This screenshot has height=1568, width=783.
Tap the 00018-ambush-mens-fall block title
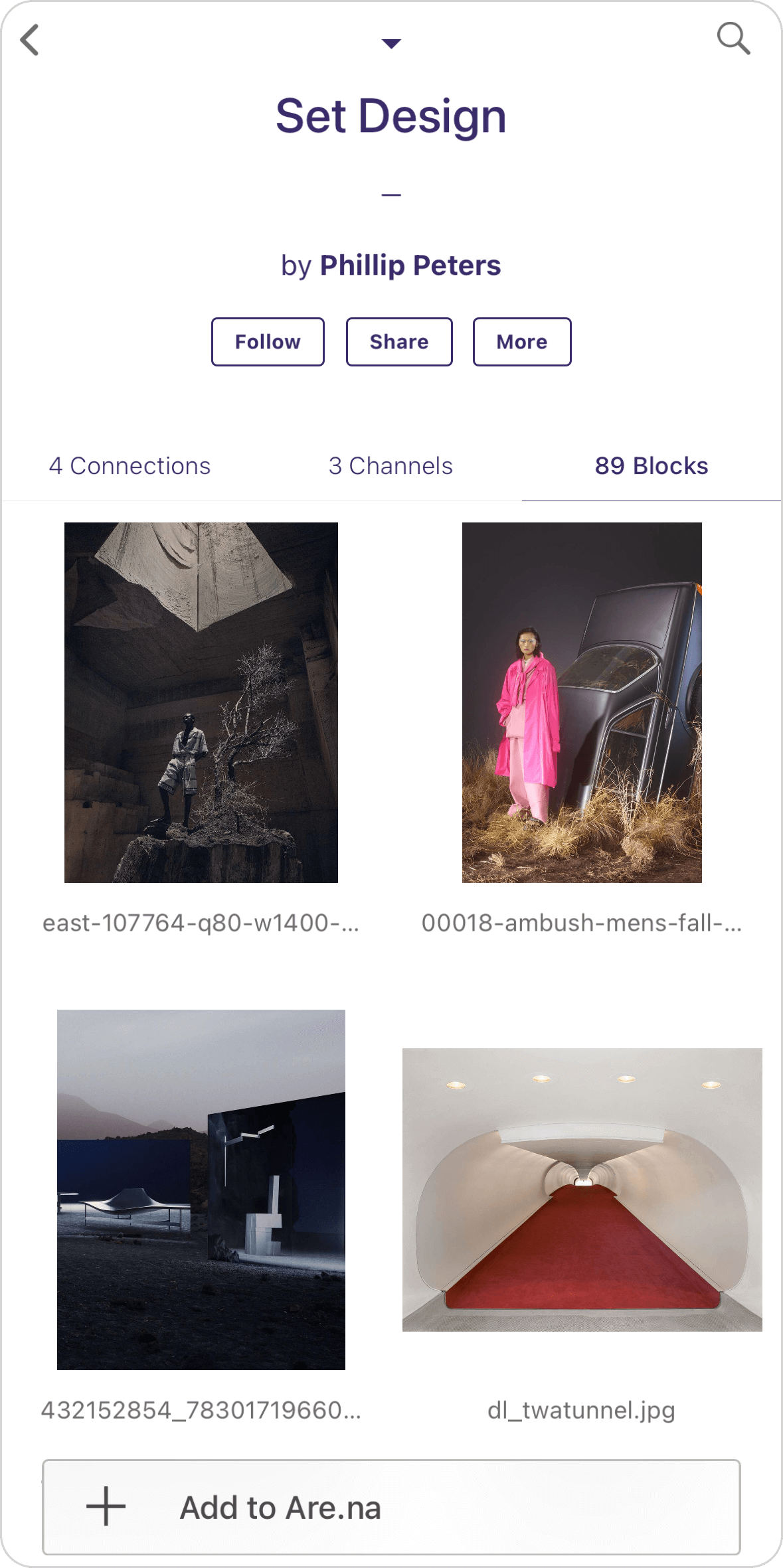pos(582,923)
